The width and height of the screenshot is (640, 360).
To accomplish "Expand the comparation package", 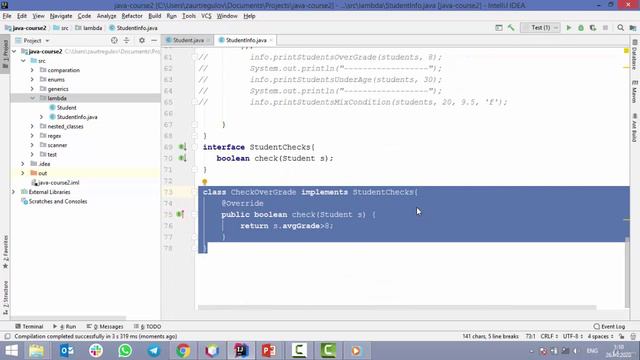I will tap(32, 70).
